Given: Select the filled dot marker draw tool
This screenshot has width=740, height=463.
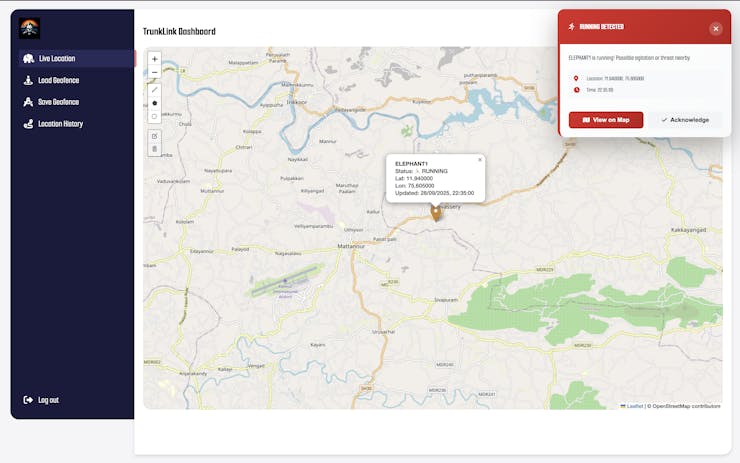Looking at the screenshot, I should pyautogui.click(x=154, y=103).
